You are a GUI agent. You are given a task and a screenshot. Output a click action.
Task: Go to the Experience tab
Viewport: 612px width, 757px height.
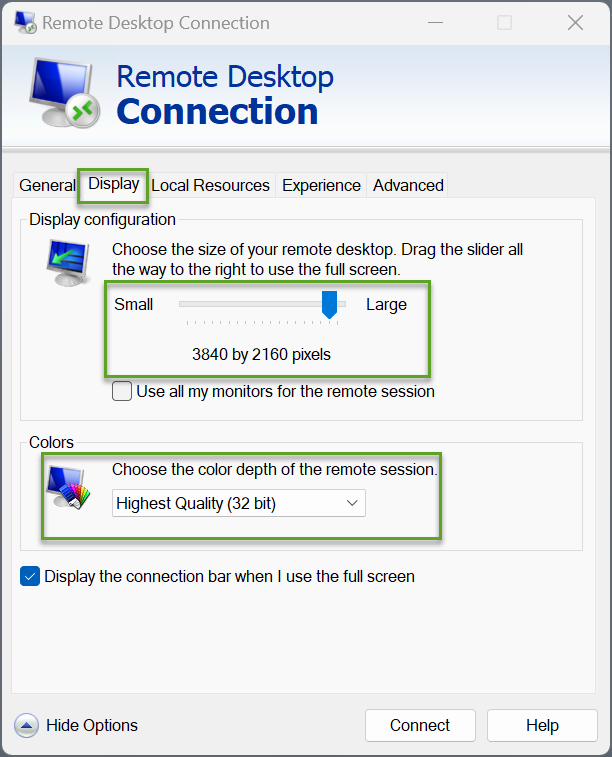321,185
